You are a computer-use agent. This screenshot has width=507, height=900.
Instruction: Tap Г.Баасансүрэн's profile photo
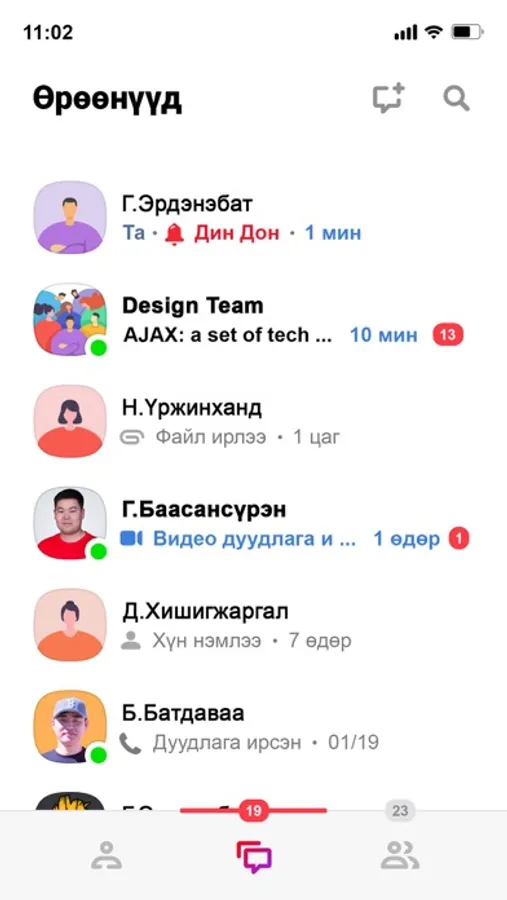[70, 523]
